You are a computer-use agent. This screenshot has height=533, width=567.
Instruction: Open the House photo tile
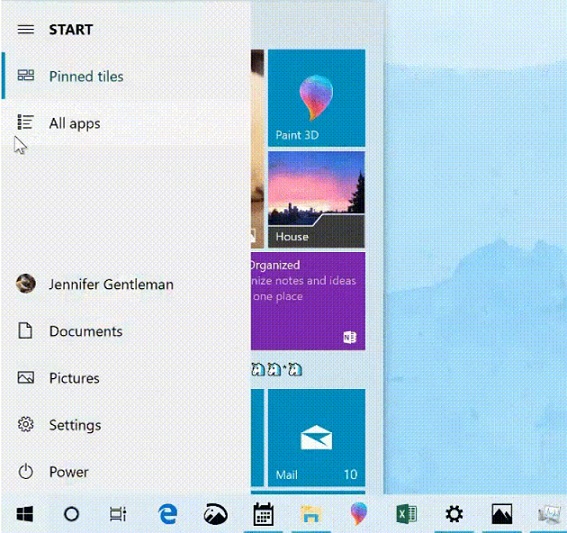click(x=316, y=200)
